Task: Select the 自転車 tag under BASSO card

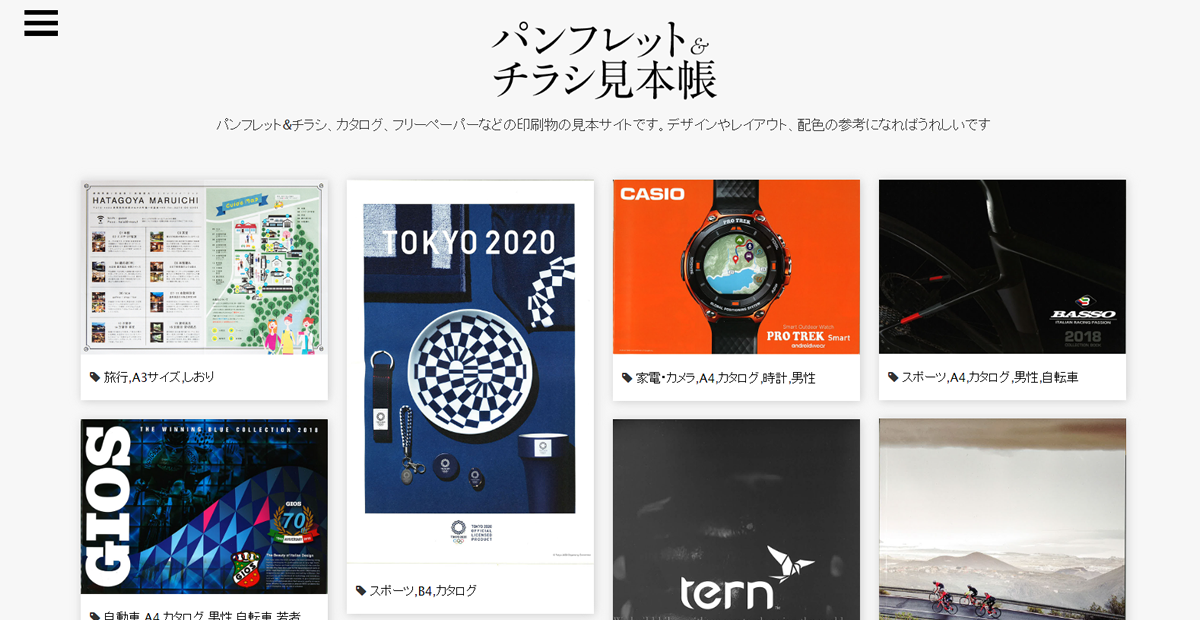Action: coord(1060,377)
